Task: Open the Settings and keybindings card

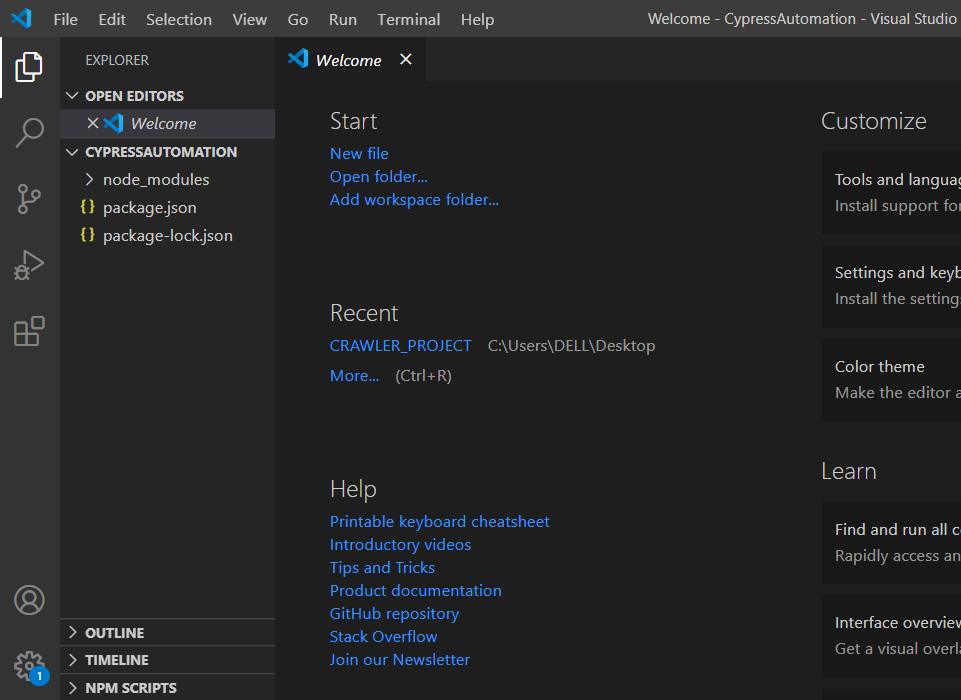Action: pyautogui.click(x=891, y=286)
